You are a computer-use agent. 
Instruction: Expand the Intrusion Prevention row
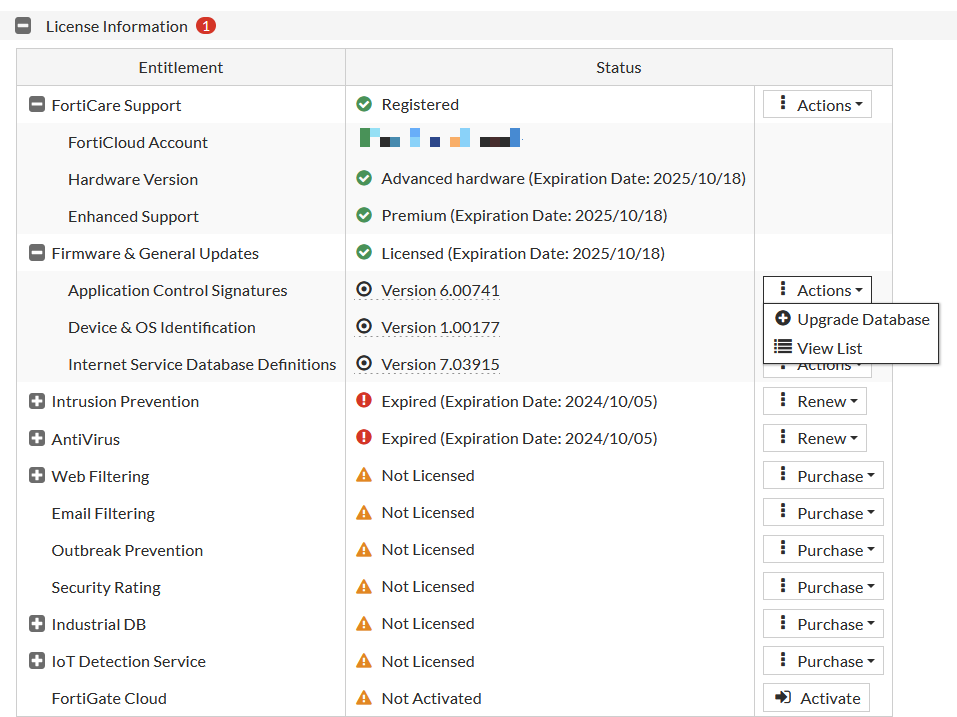37,401
